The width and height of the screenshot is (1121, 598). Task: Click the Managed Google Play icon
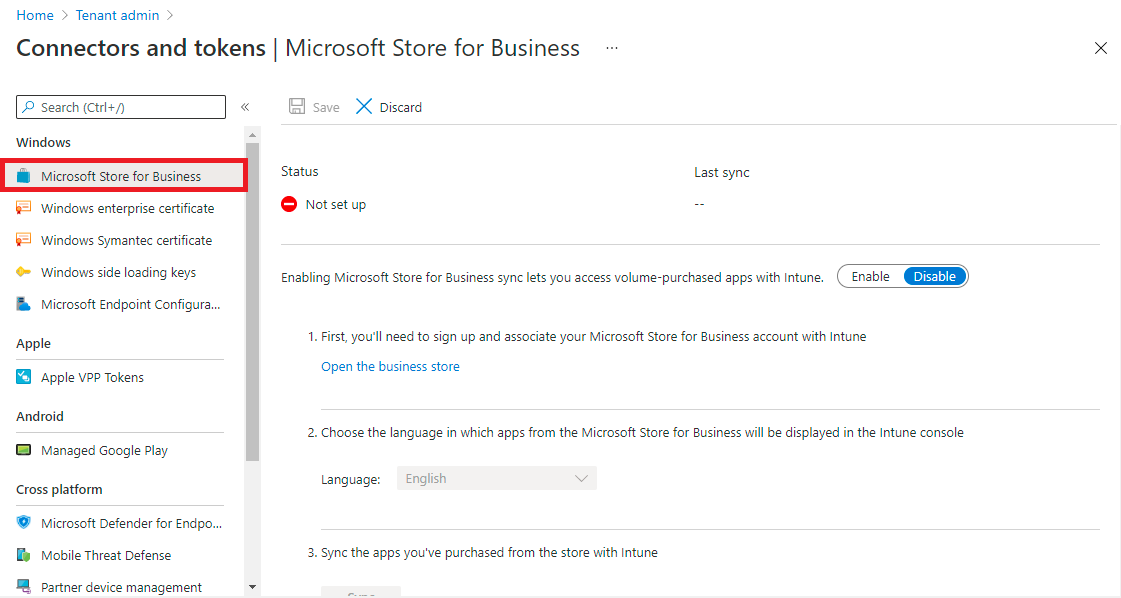click(24, 450)
